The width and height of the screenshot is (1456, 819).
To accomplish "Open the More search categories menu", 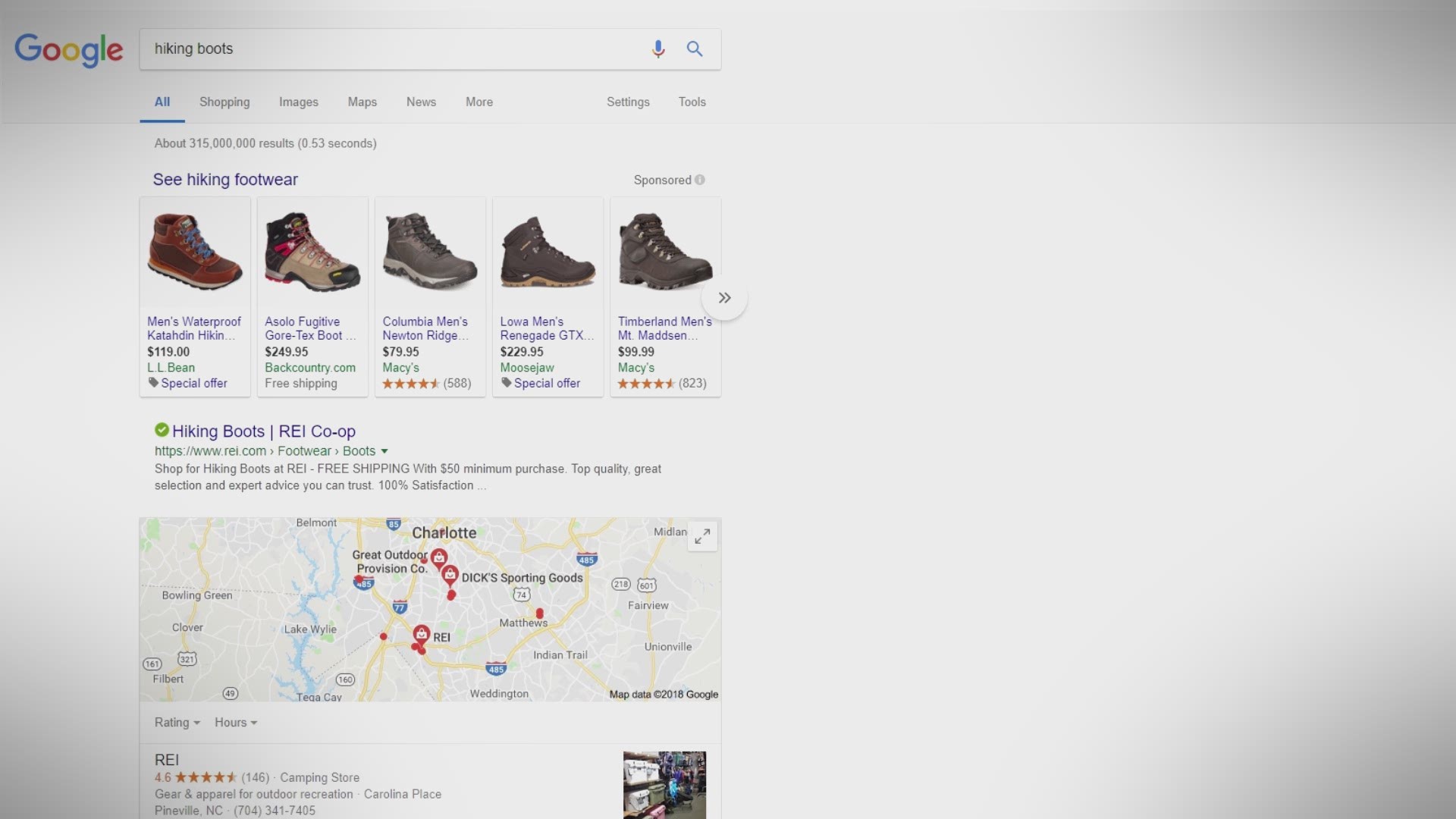I will click(479, 102).
